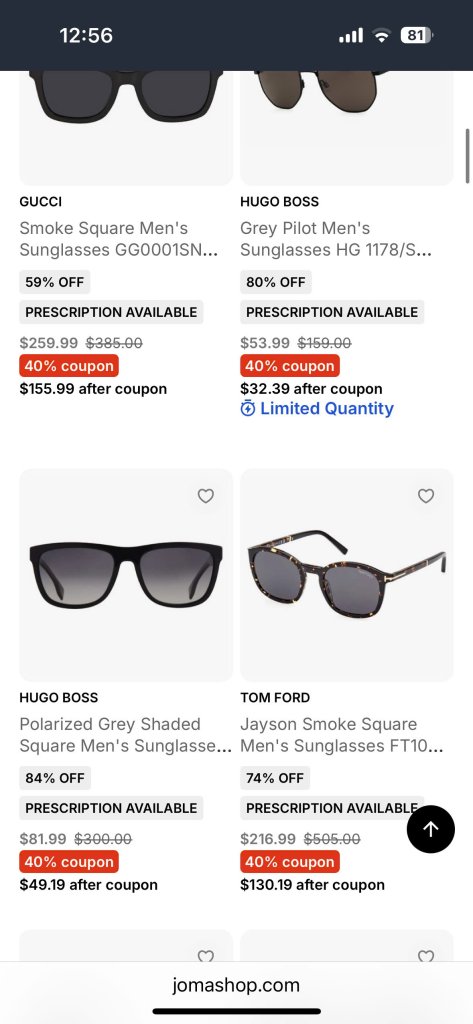The image size is (473, 1024).
Task: Tap Prescription Available tag under Gucci item
Action: [111, 312]
